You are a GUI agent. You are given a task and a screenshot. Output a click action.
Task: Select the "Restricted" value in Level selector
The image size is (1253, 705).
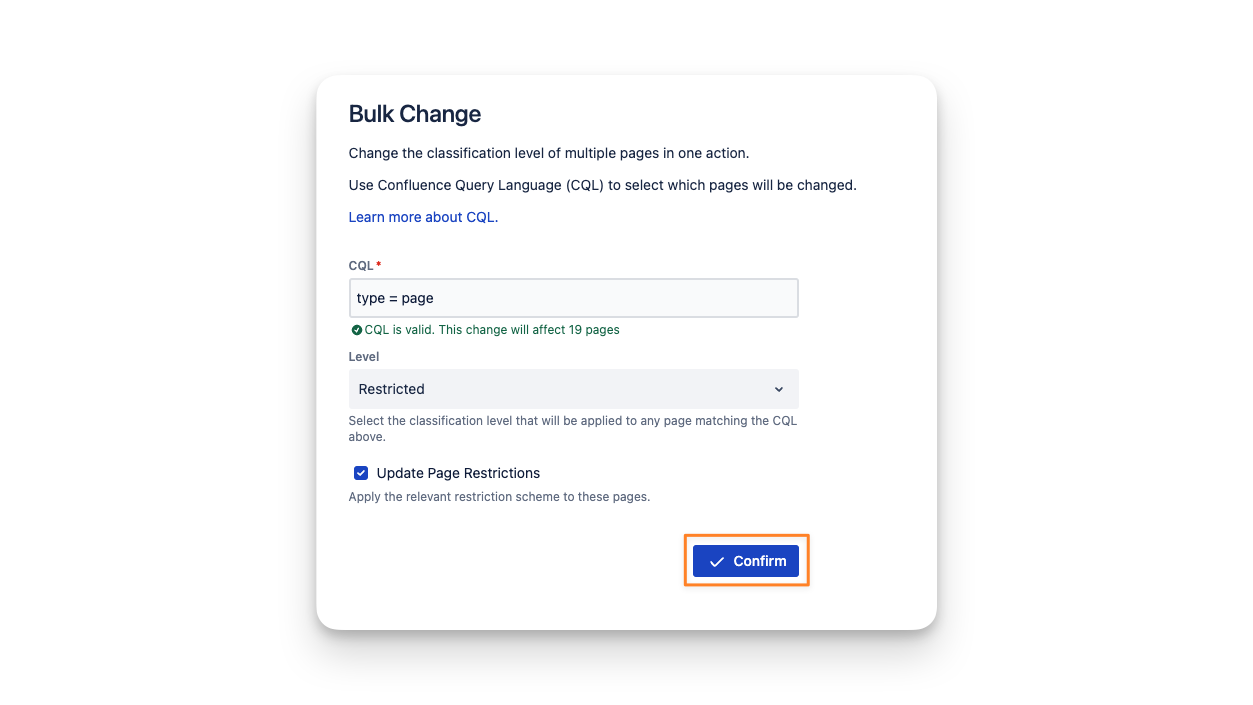392,389
